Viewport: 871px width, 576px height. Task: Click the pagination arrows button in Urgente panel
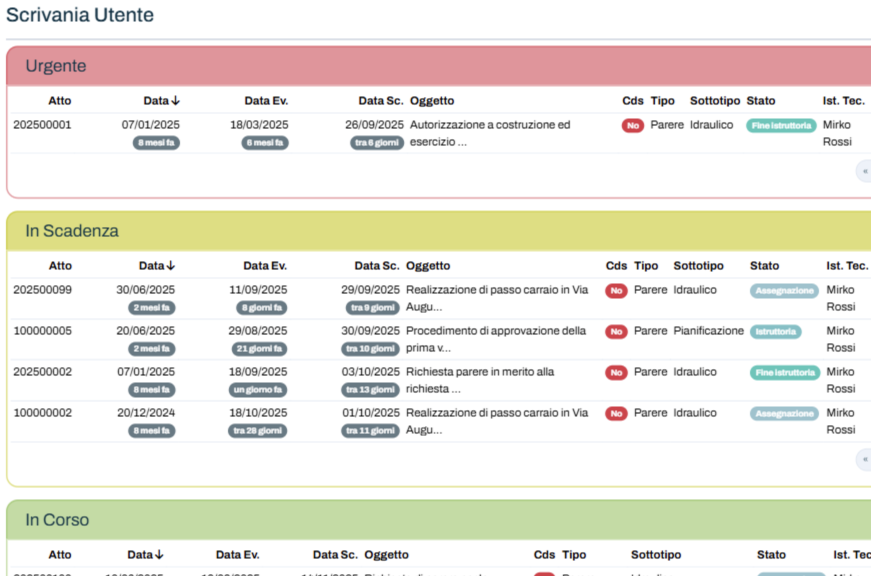(863, 172)
